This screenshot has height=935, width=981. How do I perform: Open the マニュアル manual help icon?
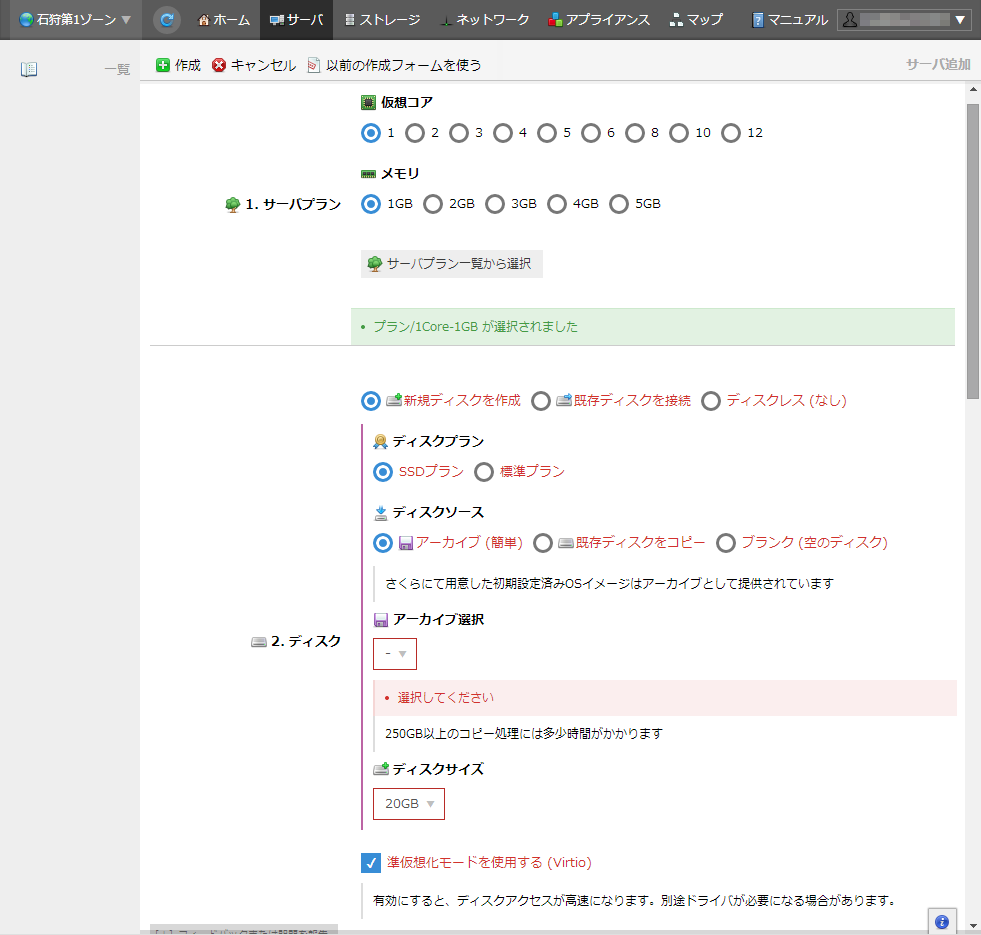(x=758, y=19)
